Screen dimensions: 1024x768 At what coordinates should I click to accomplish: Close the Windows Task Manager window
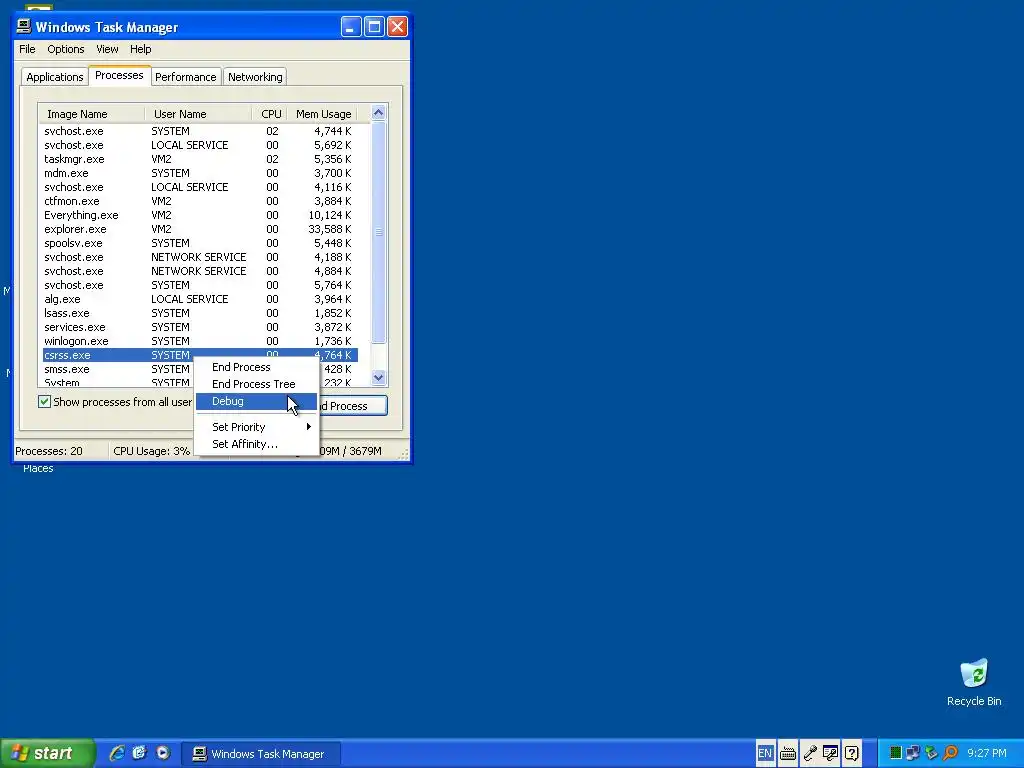click(x=397, y=27)
